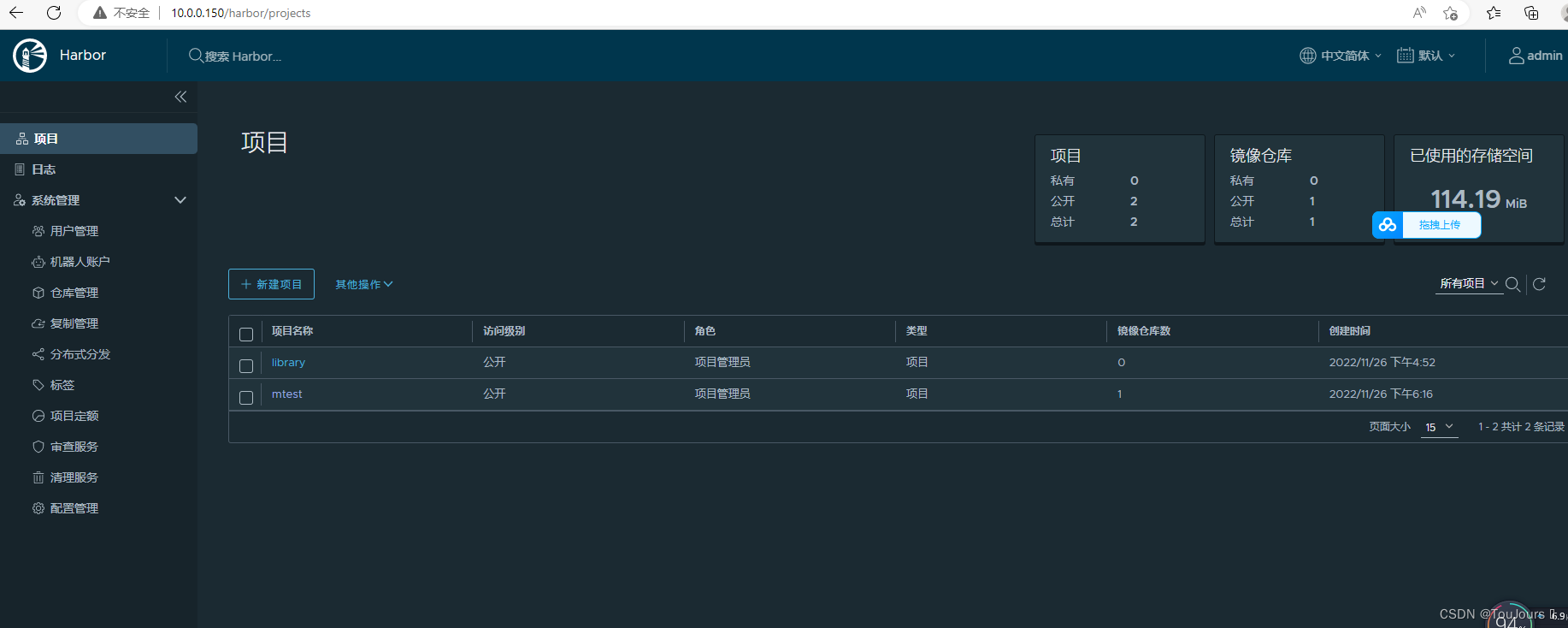The height and width of the screenshot is (628, 1568).
Task: Click the 新建项目 button
Action: pos(271,284)
